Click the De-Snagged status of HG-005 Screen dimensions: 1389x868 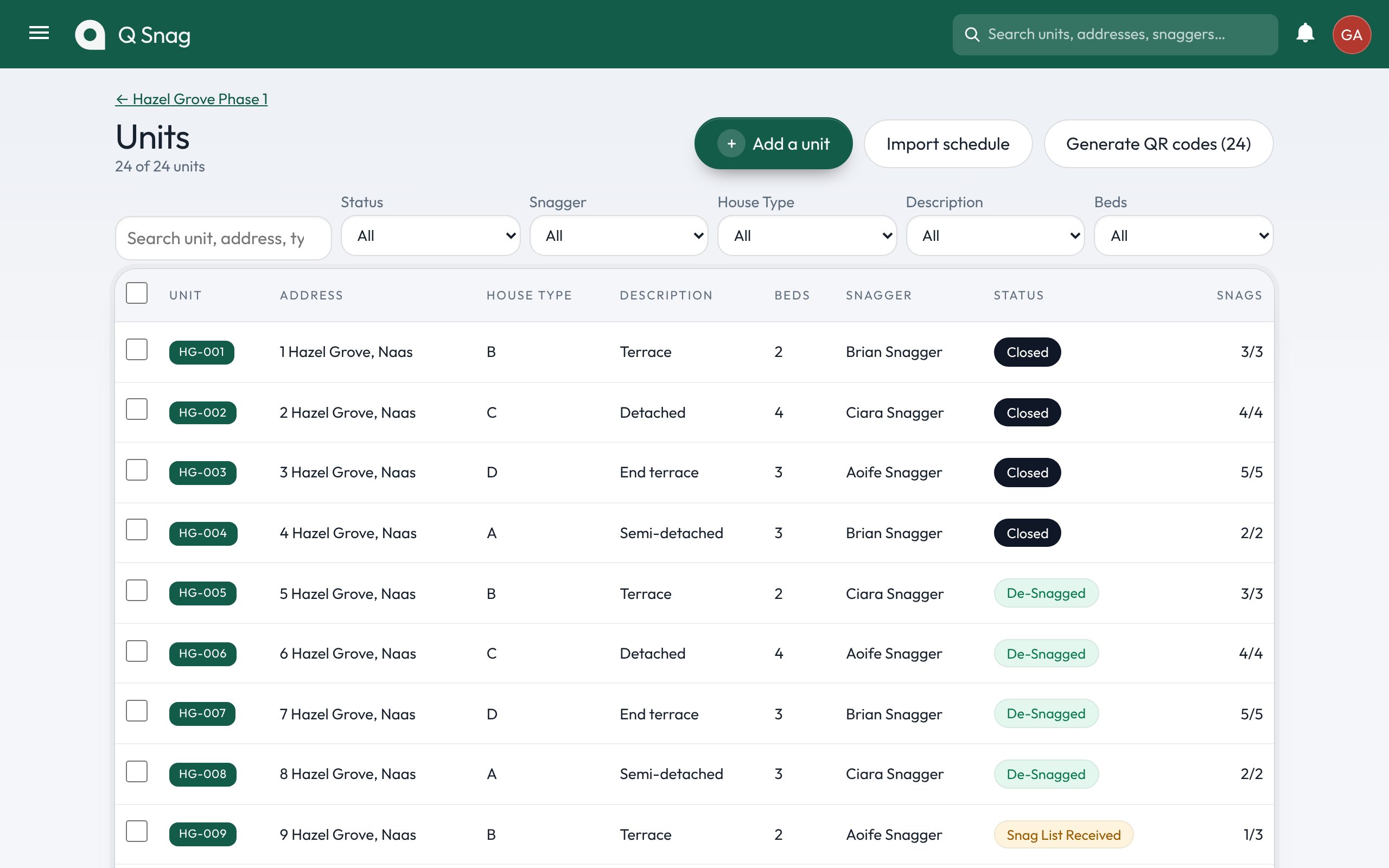point(1046,593)
